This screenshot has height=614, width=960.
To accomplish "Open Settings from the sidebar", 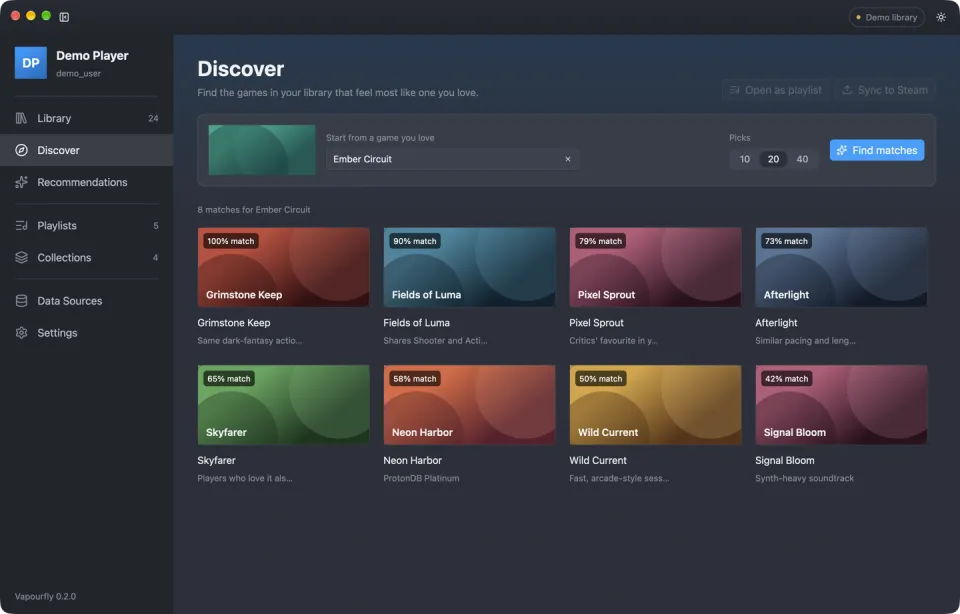I will [86, 332].
